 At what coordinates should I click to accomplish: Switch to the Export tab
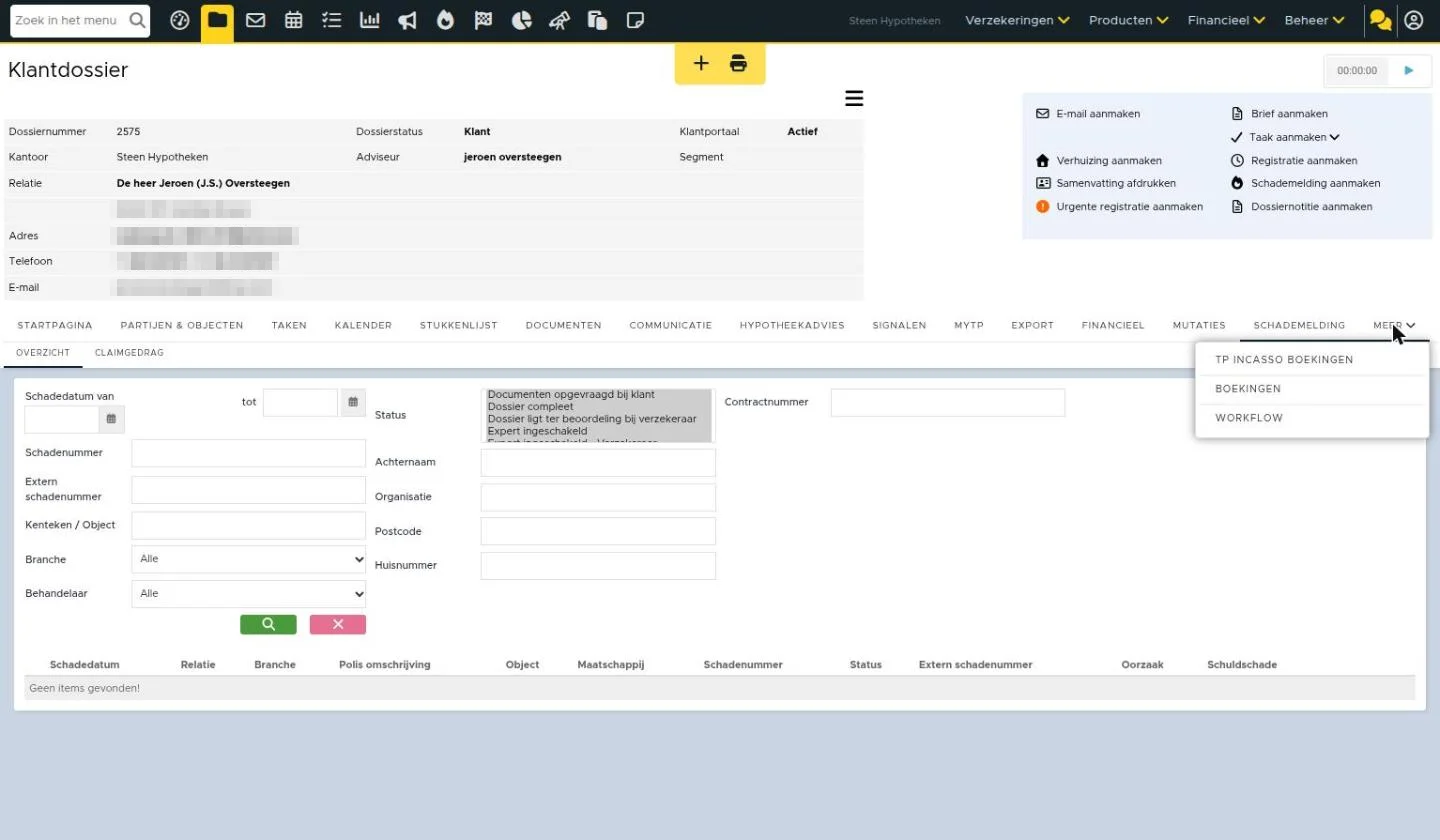[x=1032, y=325]
